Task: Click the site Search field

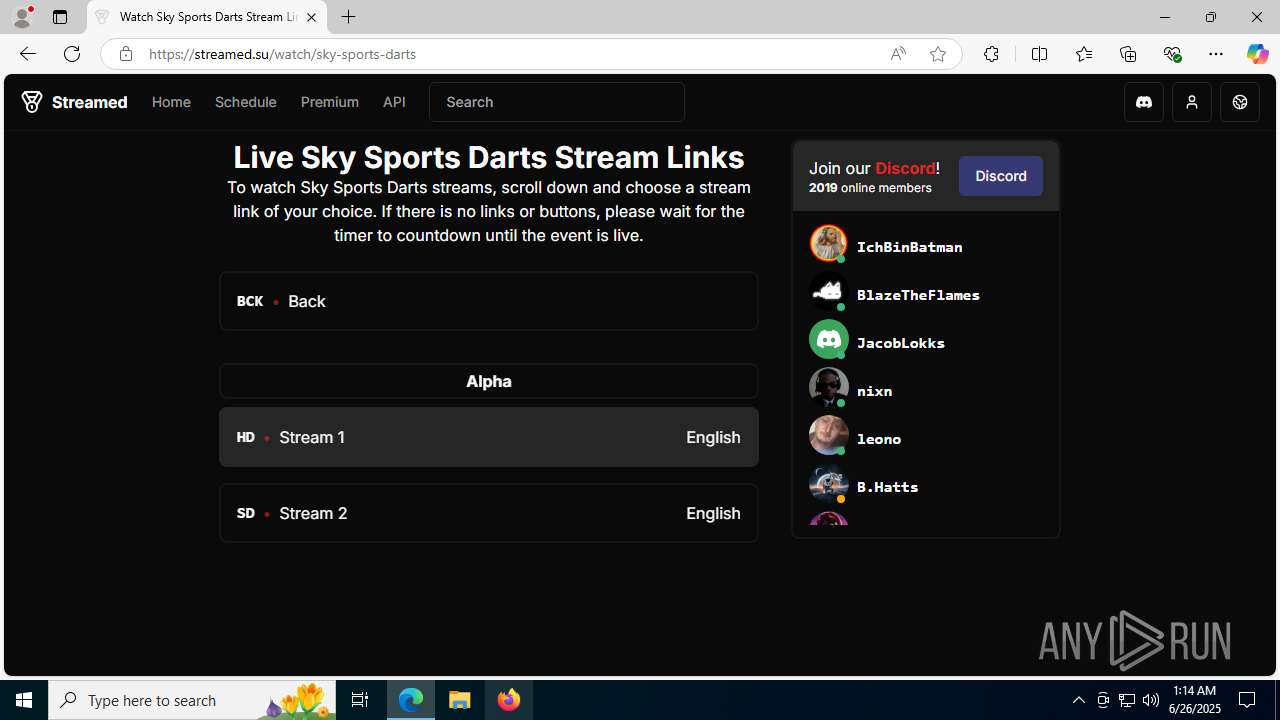Action: pos(557,102)
